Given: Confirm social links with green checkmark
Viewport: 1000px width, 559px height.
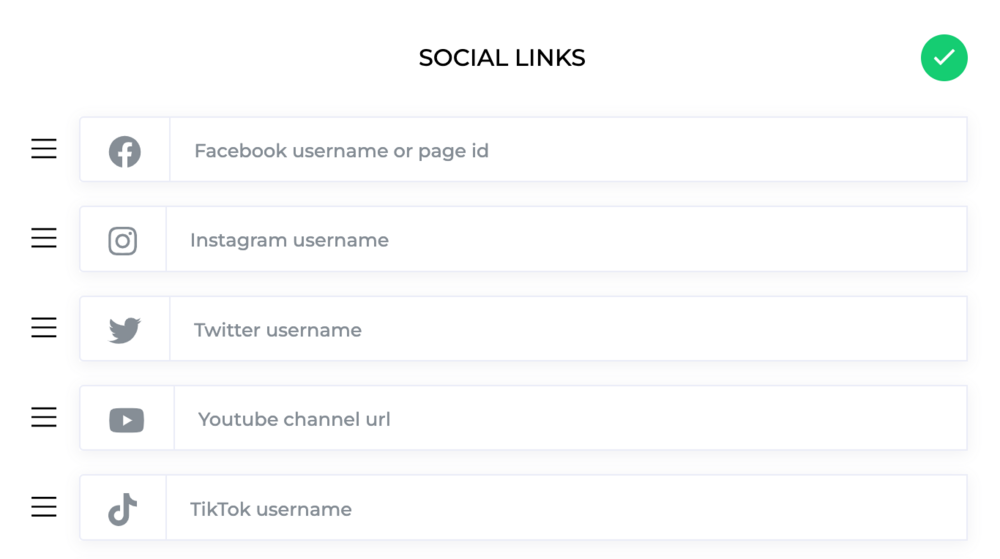Looking at the screenshot, I should click(x=944, y=58).
